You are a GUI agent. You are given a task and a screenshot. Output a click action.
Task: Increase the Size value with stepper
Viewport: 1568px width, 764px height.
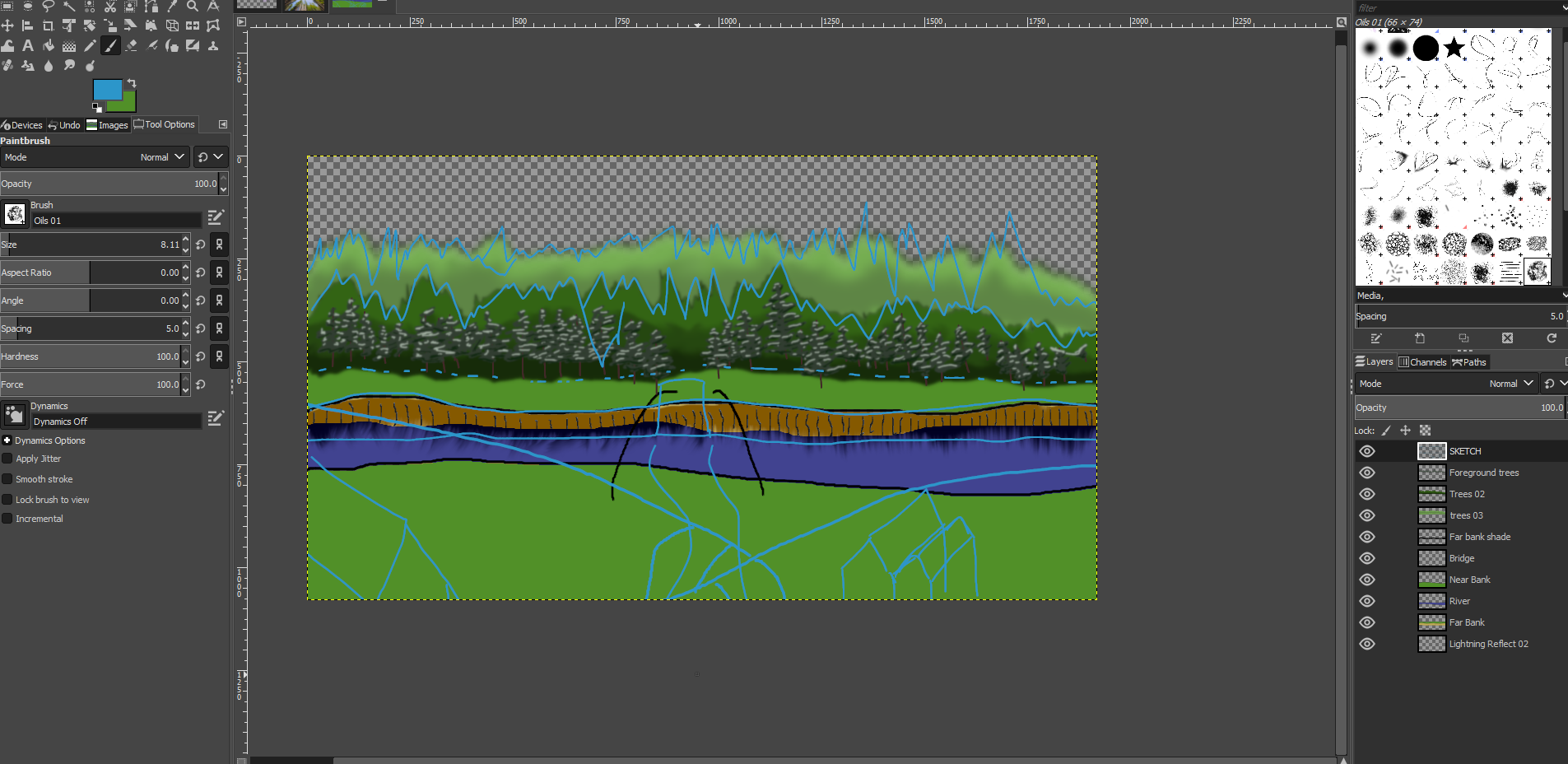point(186,240)
